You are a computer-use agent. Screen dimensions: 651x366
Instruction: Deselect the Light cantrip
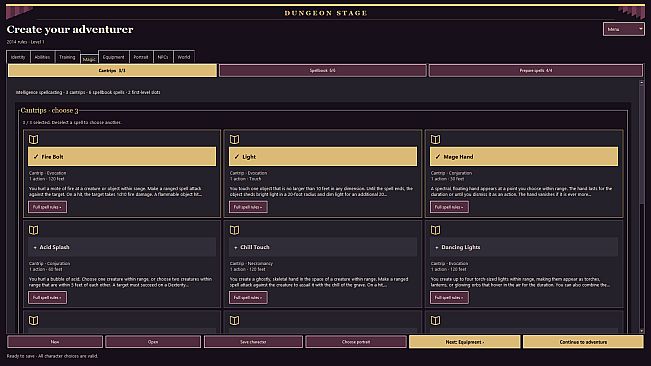323,156
